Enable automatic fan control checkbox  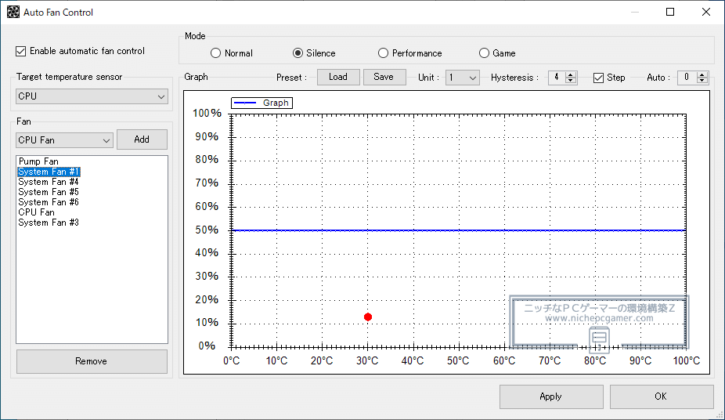(22, 51)
